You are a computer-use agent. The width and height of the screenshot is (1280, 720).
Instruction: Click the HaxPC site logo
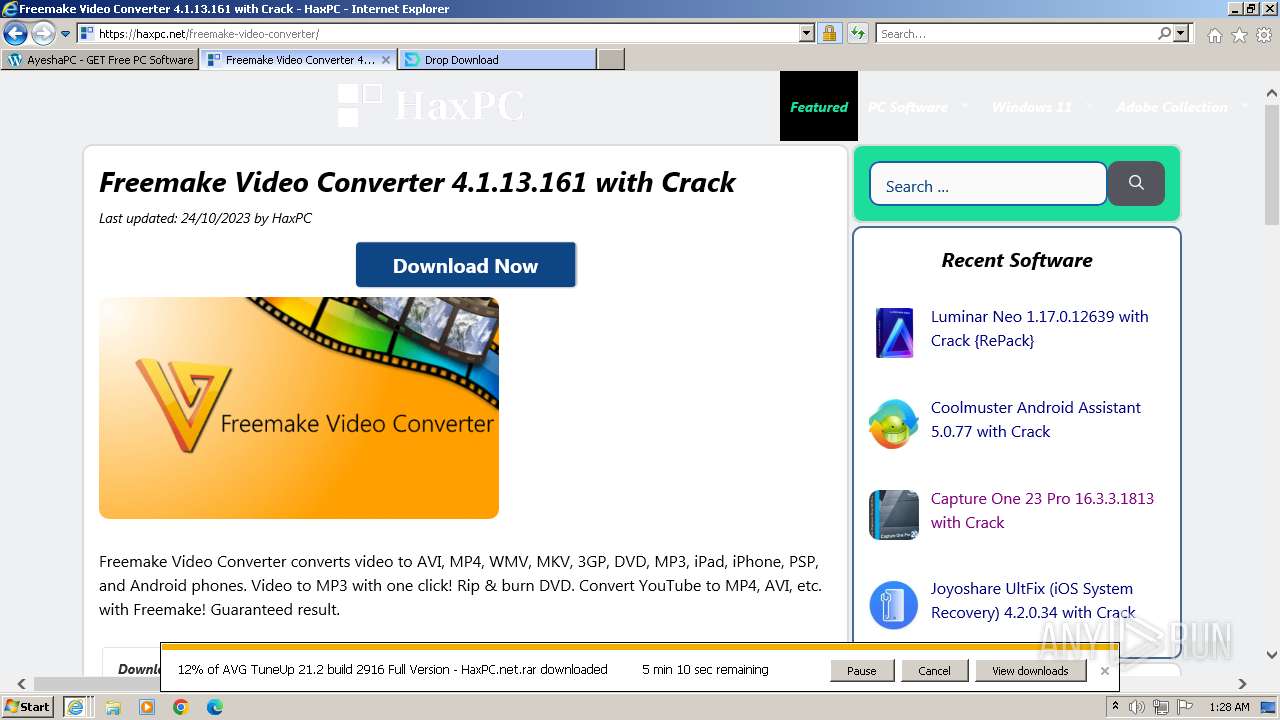point(430,105)
